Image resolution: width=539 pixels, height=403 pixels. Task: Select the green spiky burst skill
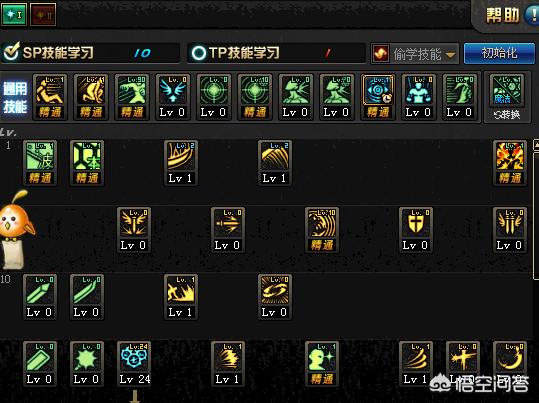pyautogui.click(x=87, y=364)
